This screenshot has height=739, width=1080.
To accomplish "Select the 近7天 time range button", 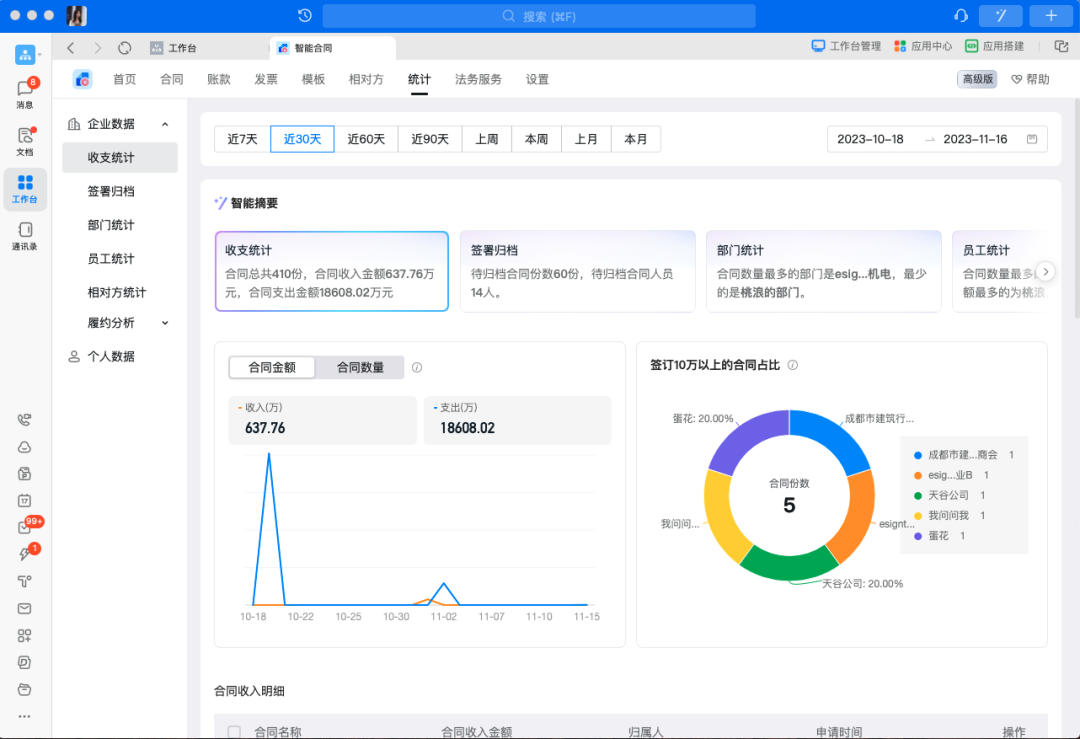I will (x=242, y=139).
